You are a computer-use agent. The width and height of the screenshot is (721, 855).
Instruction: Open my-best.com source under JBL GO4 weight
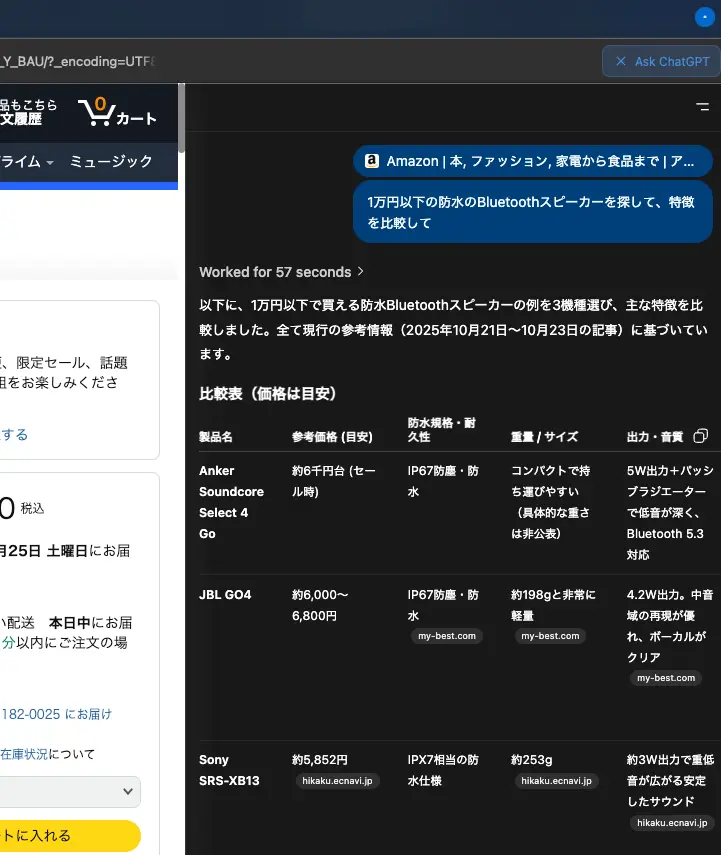click(549, 636)
